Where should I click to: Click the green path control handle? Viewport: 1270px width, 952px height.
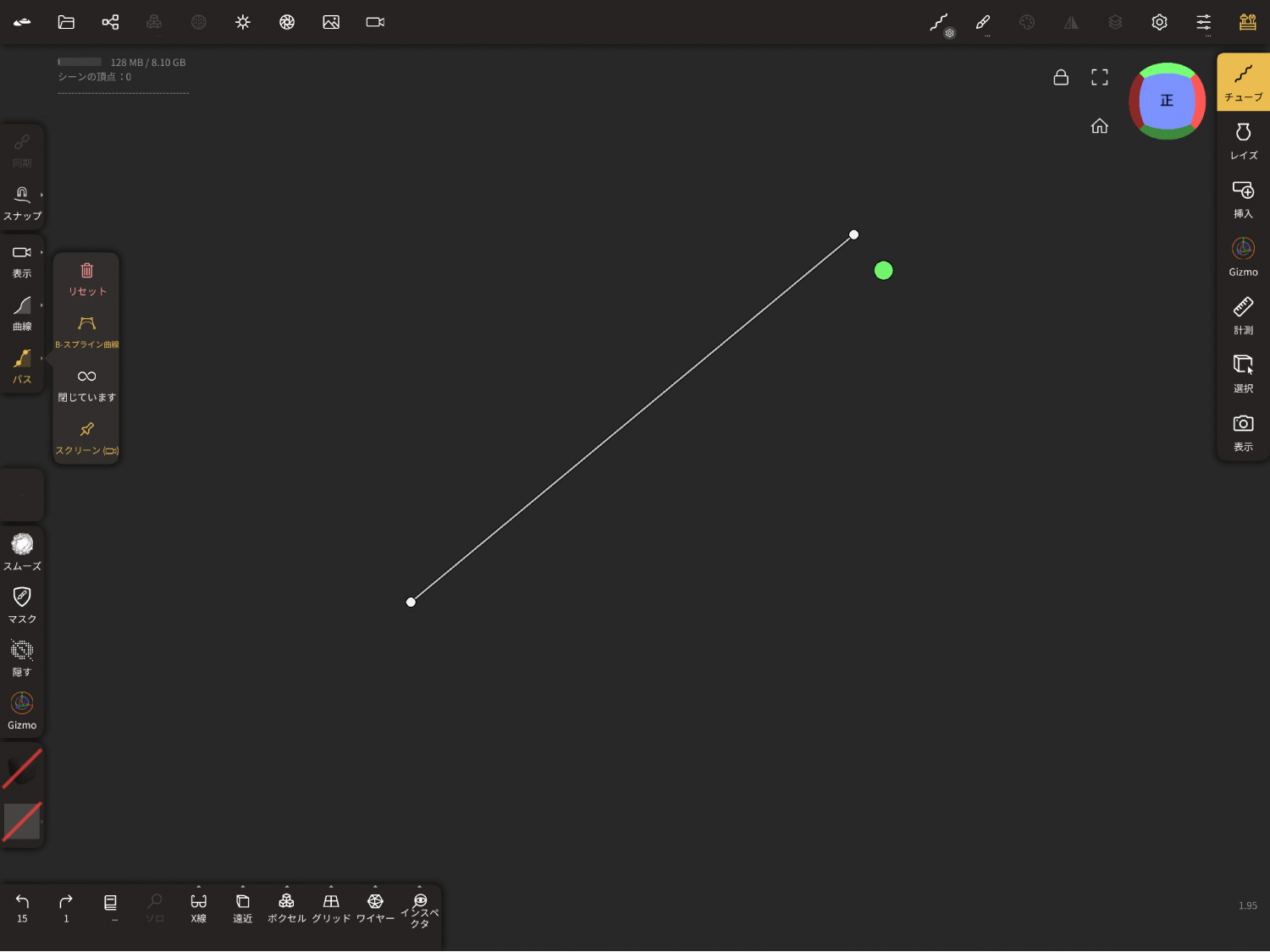pos(883,271)
